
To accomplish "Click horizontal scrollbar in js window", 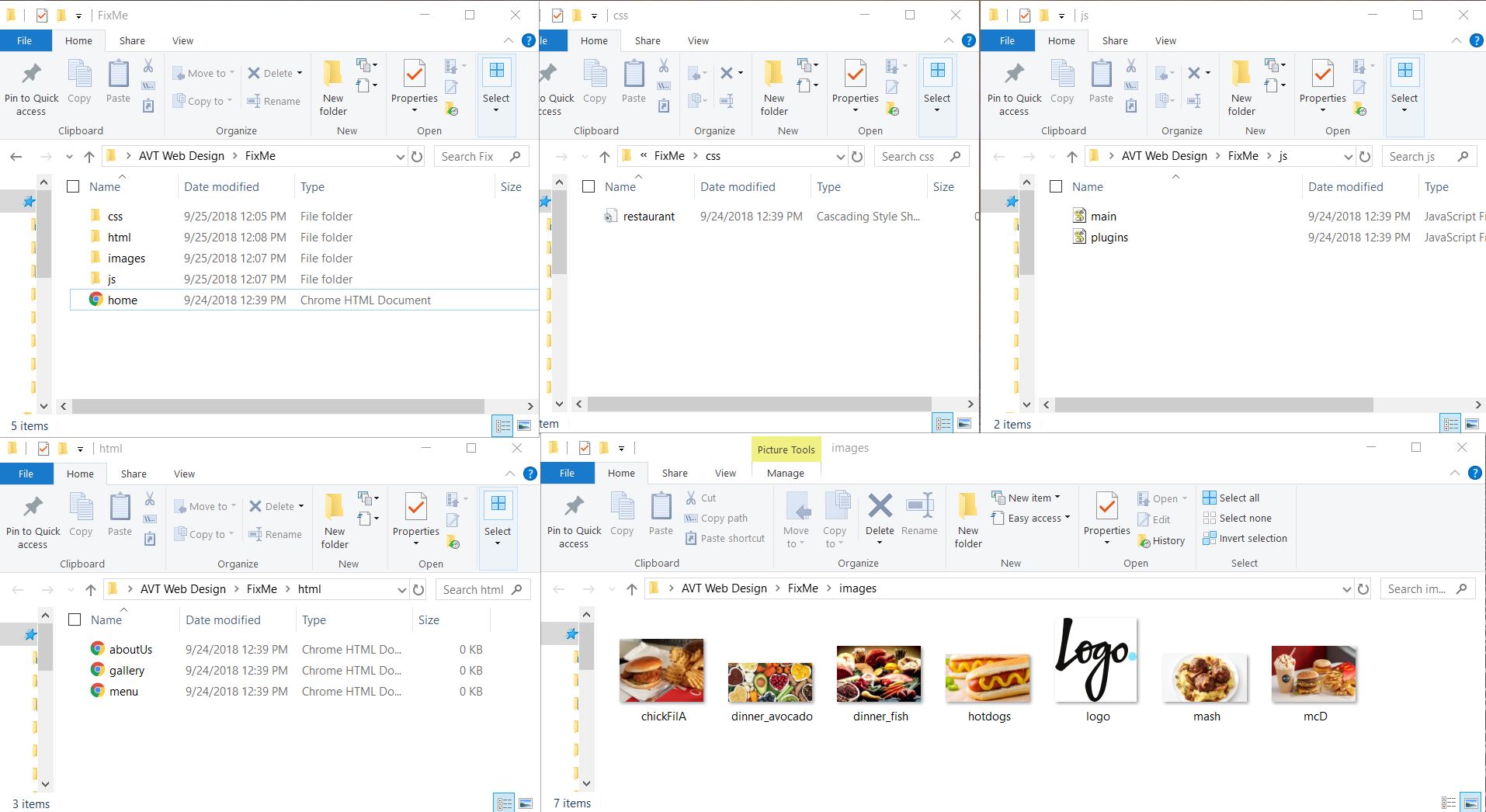I will click(1213, 404).
